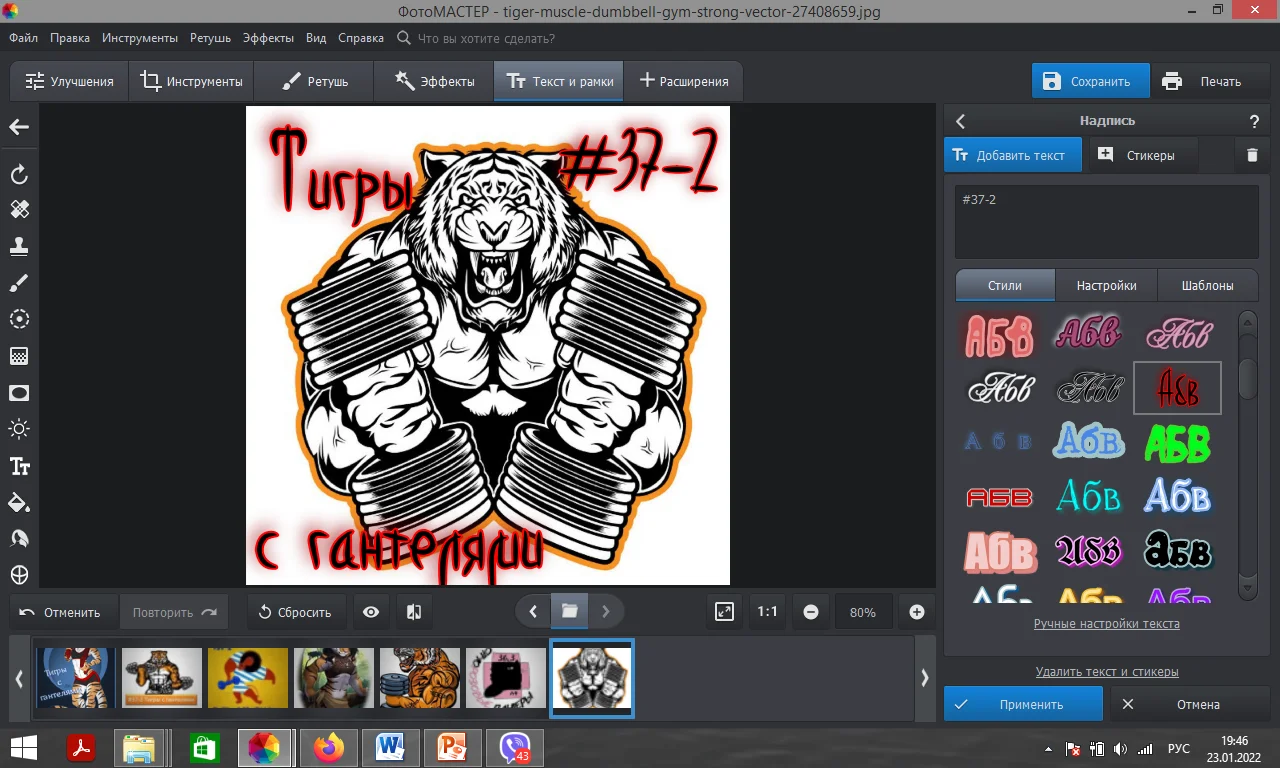Open the Эффекты menu in menu bar
This screenshot has height=768, width=1280.
(x=268, y=38)
